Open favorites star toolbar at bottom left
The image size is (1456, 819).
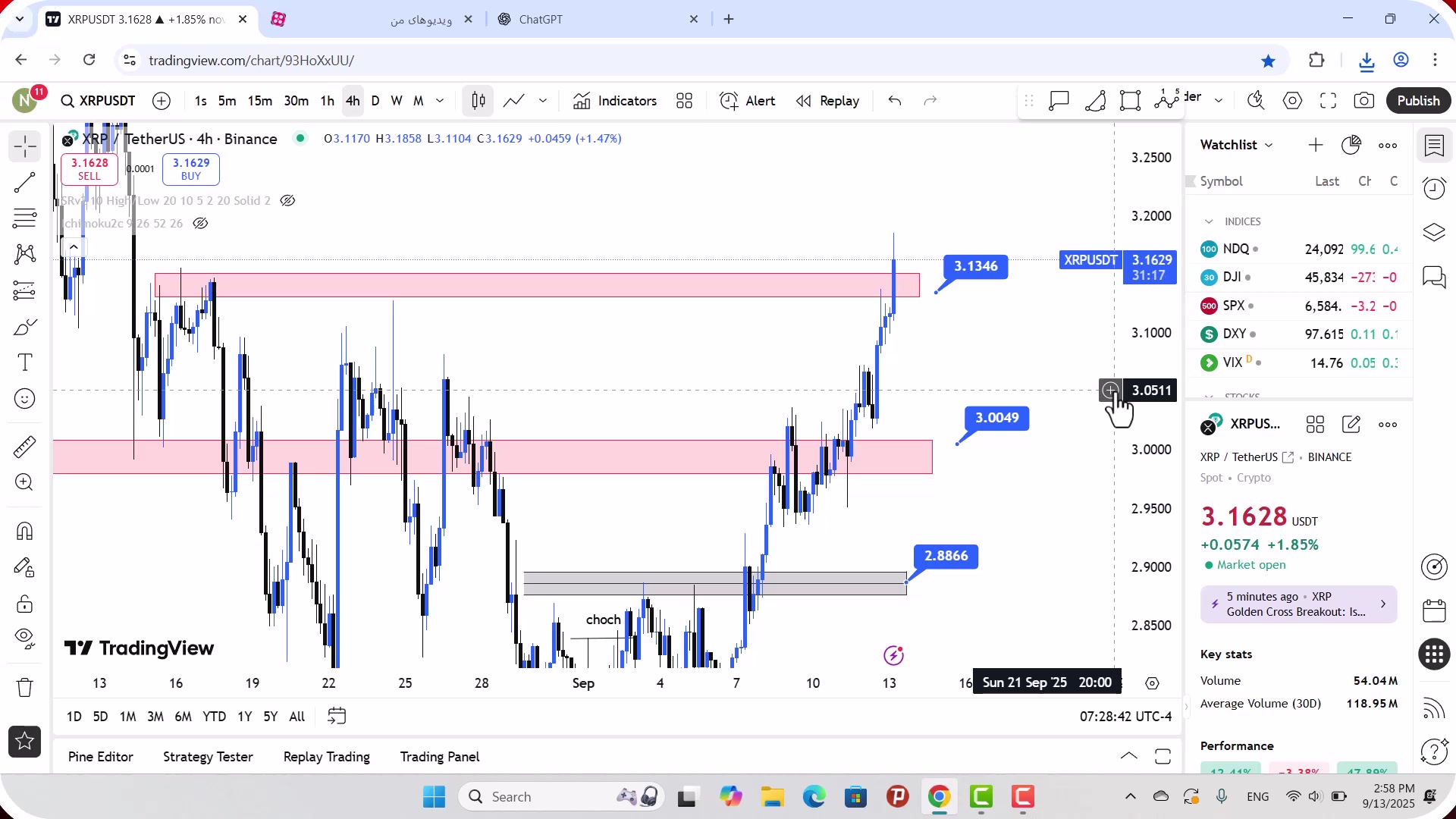coord(25,741)
